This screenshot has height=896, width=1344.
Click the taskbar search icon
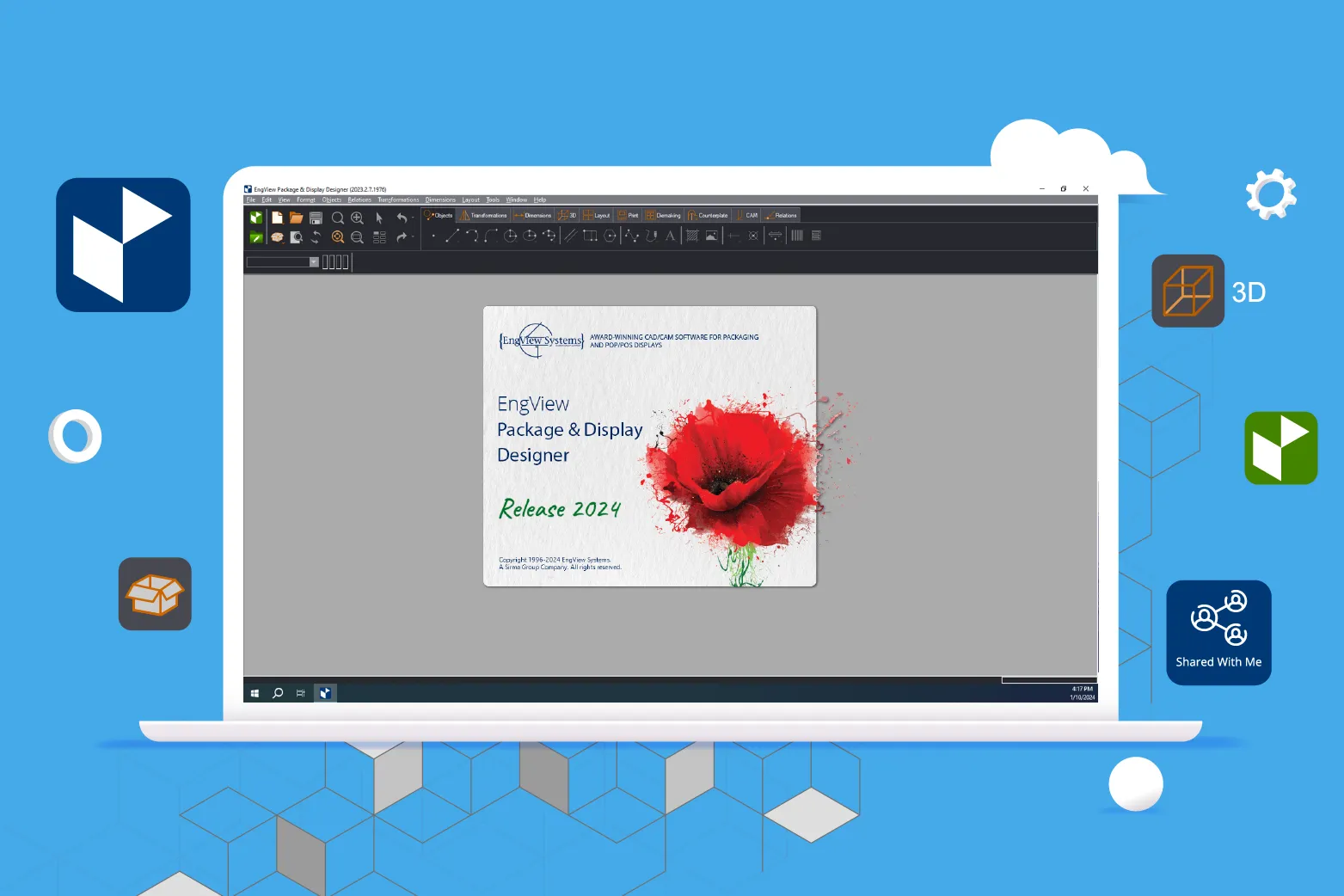[x=278, y=693]
